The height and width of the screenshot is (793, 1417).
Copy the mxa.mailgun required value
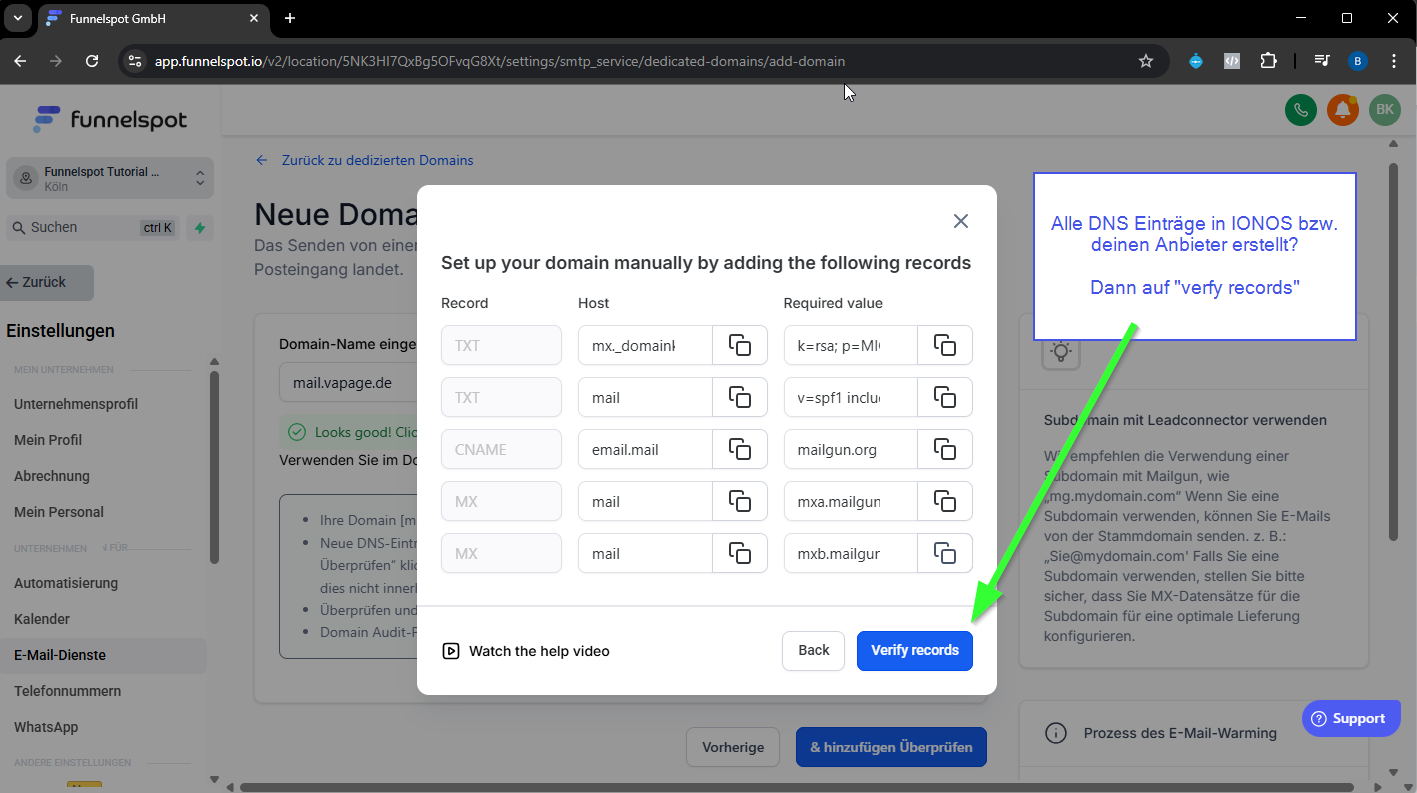(x=945, y=501)
